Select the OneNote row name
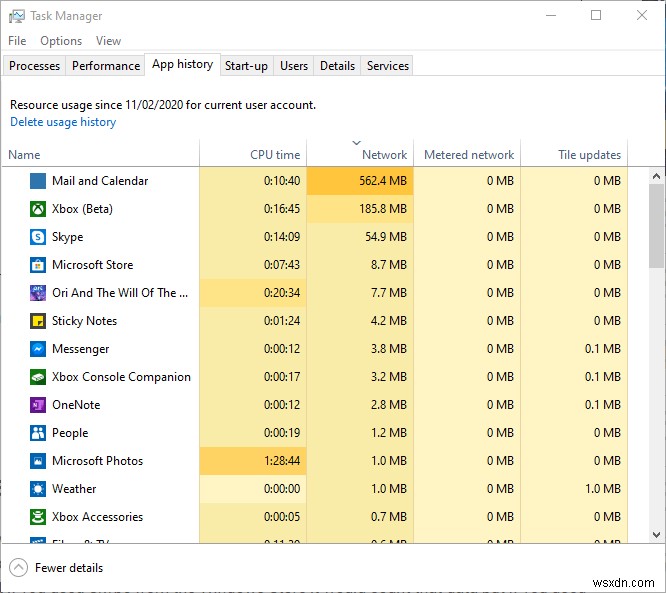666x593 pixels. 76,405
